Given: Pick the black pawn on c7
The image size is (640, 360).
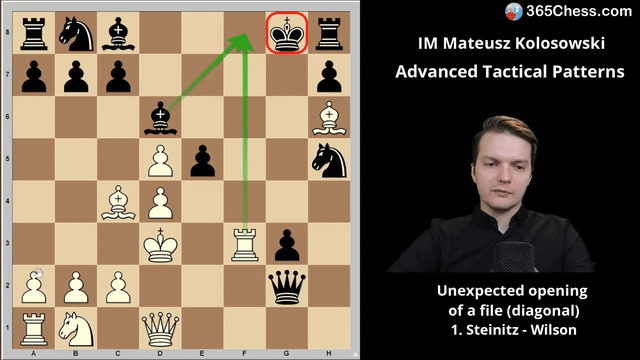Looking at the screenshot, I should pos(118,76).
